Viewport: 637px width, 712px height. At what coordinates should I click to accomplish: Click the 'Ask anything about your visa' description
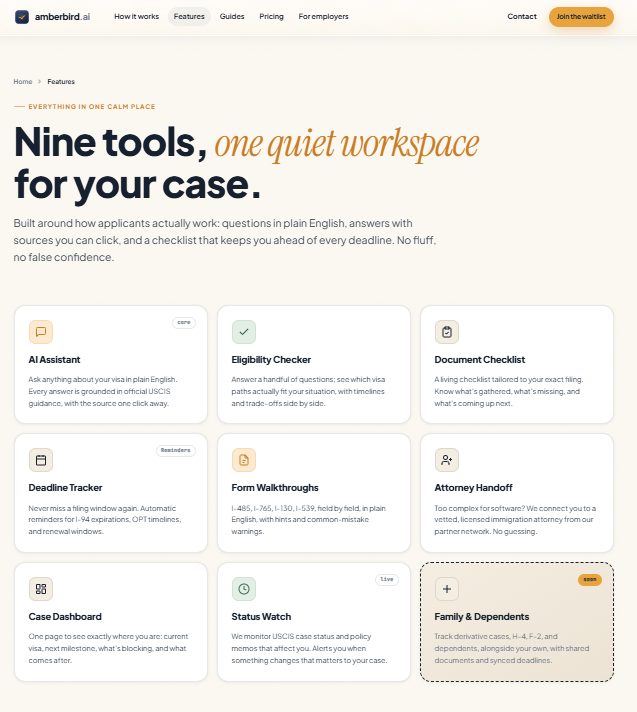(103, 391)
